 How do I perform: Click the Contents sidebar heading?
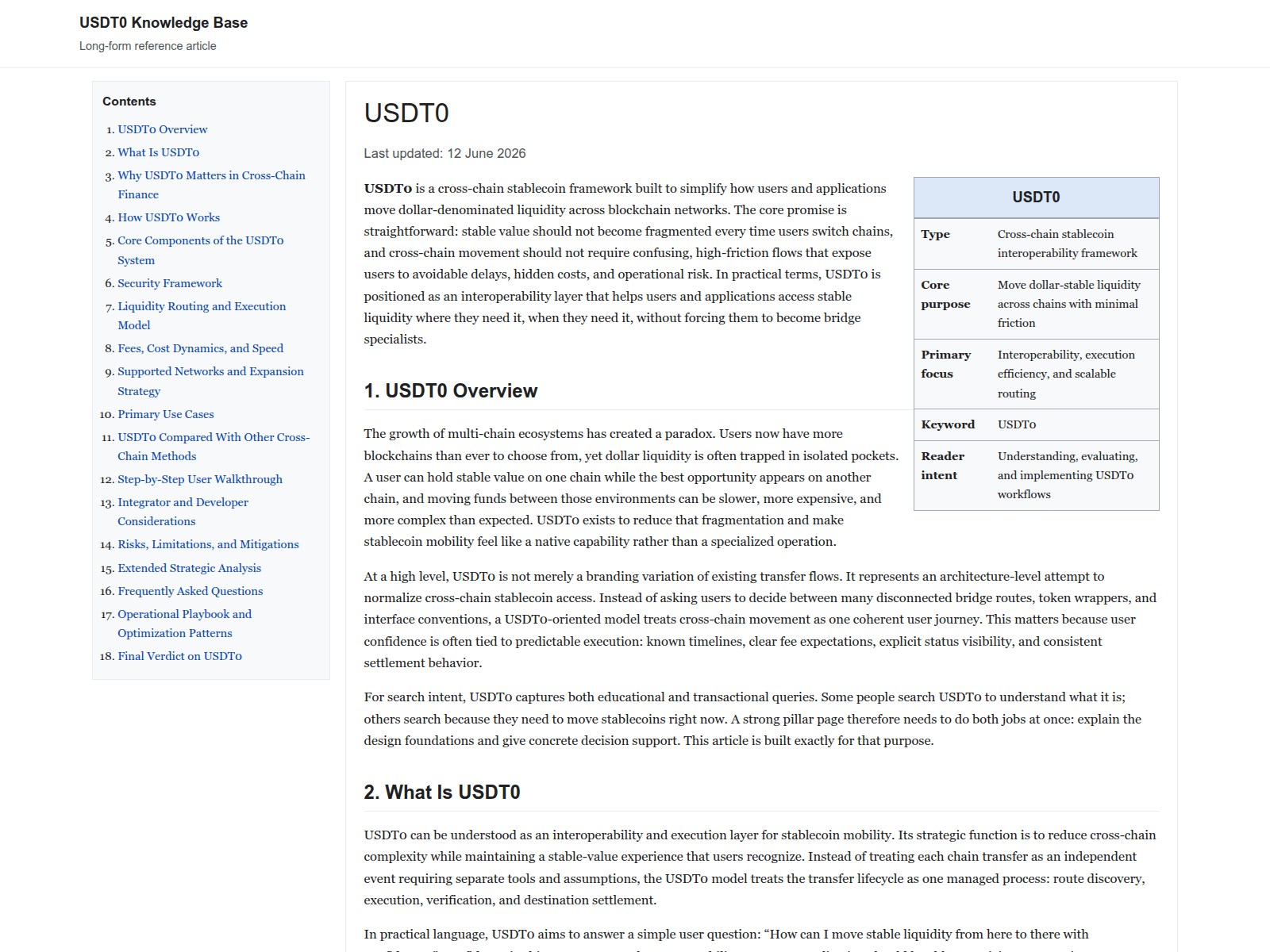129,102
